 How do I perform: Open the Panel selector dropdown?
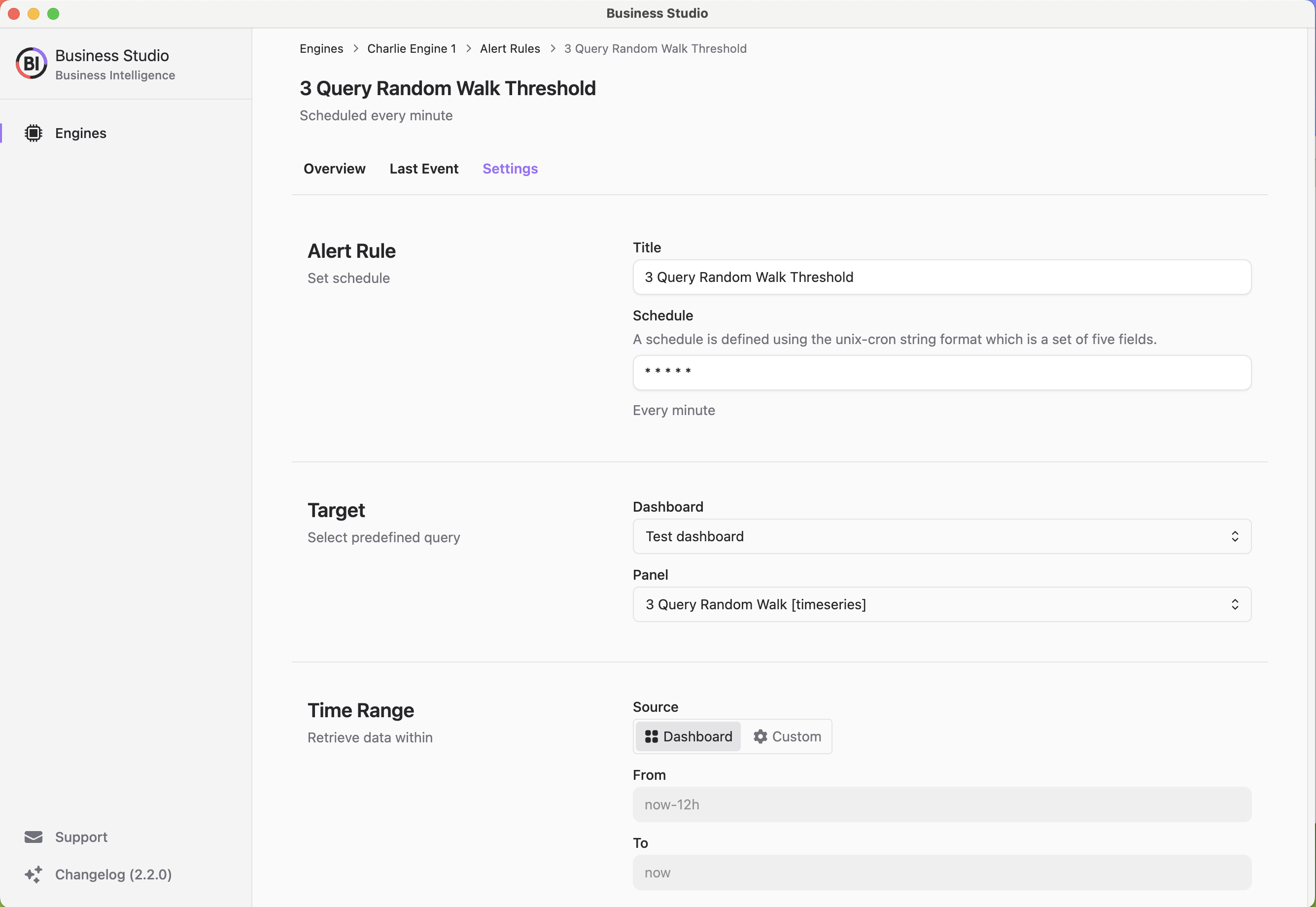pos(942,604)
